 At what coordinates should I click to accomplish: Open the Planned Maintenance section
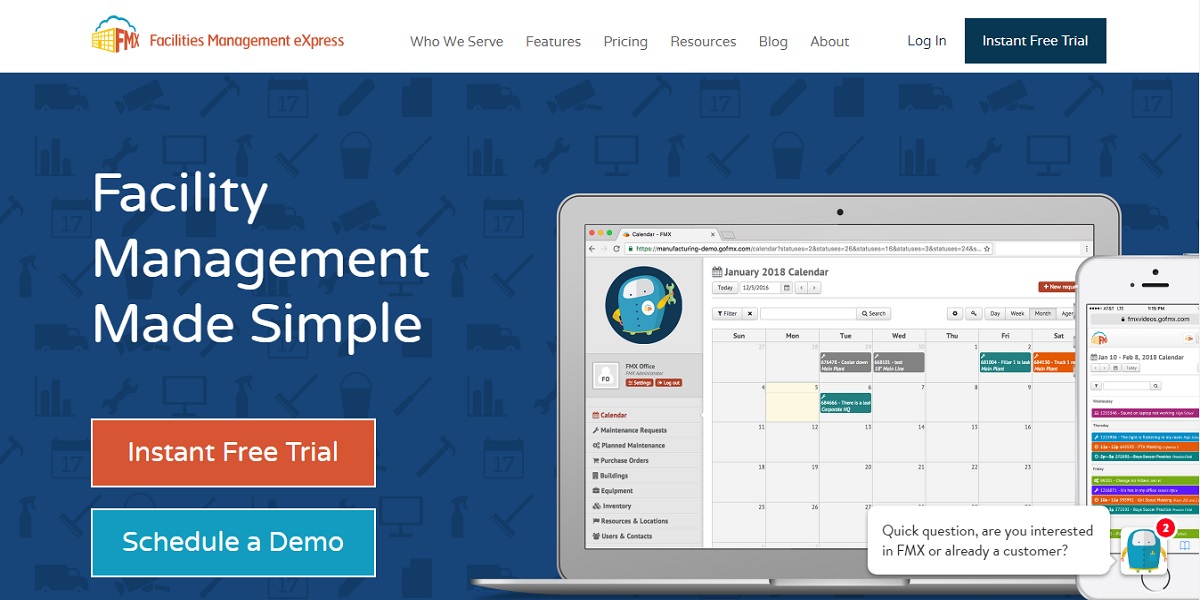(x=631, y=445)
